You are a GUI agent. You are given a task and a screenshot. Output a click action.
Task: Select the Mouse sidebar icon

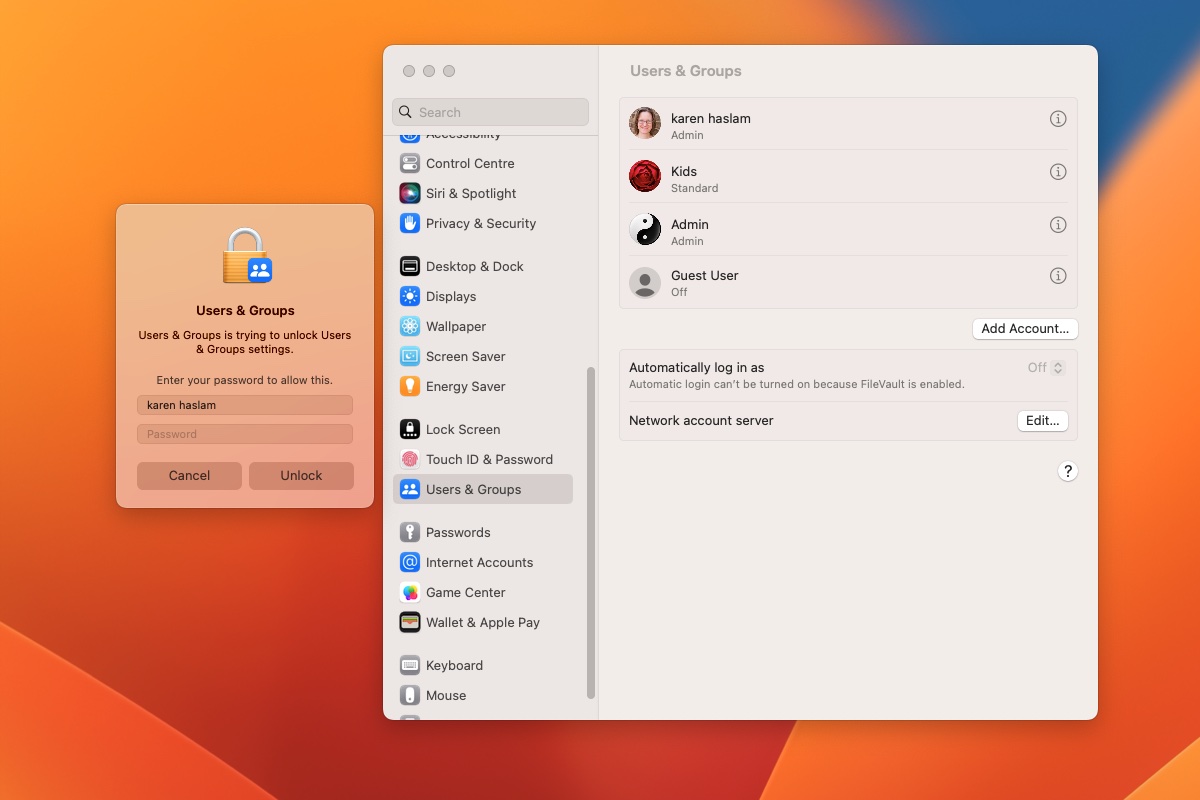tap(410, 695)
